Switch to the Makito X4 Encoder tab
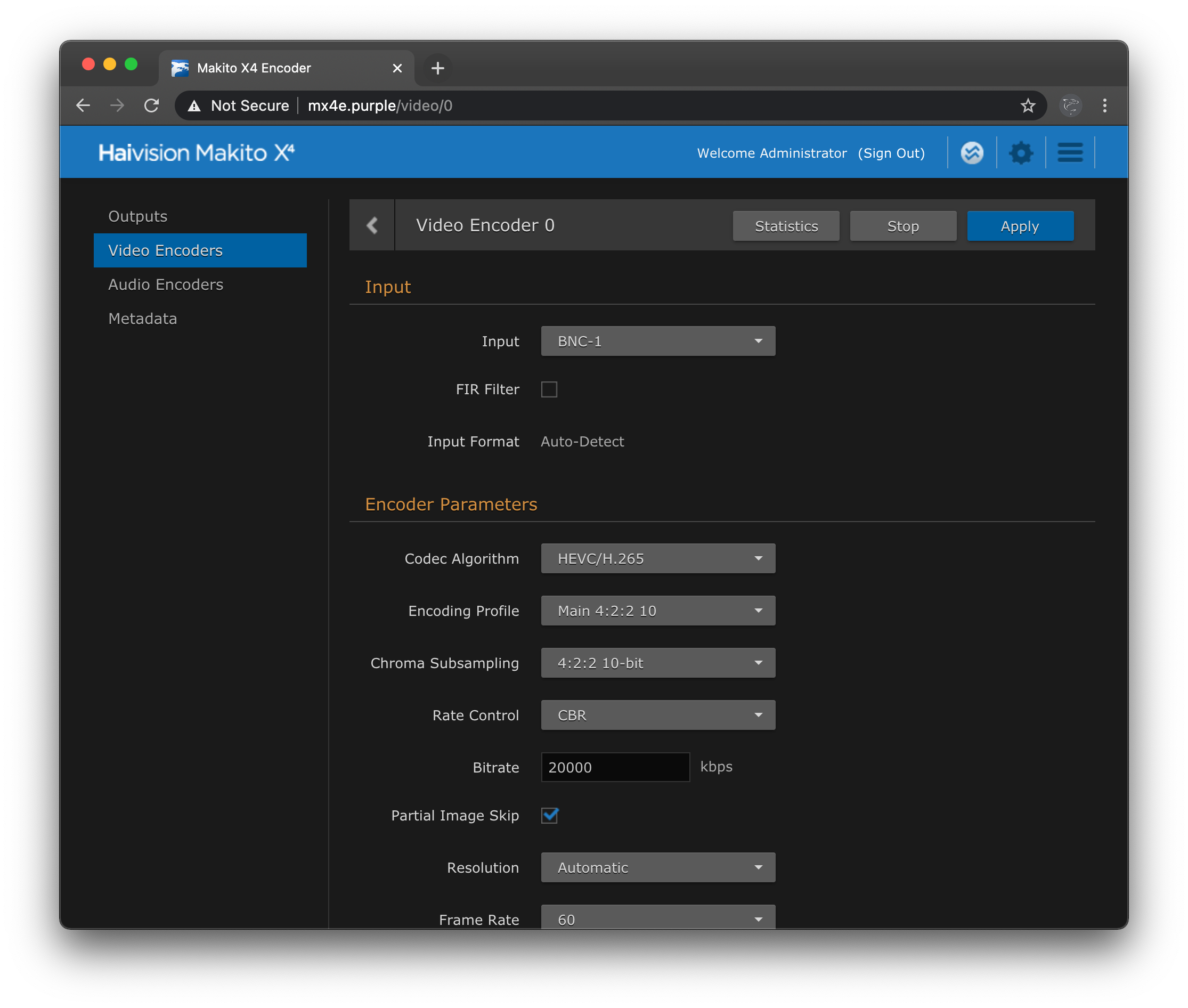The height and width of the screenshot is (1008, 1188). [286, 68]
